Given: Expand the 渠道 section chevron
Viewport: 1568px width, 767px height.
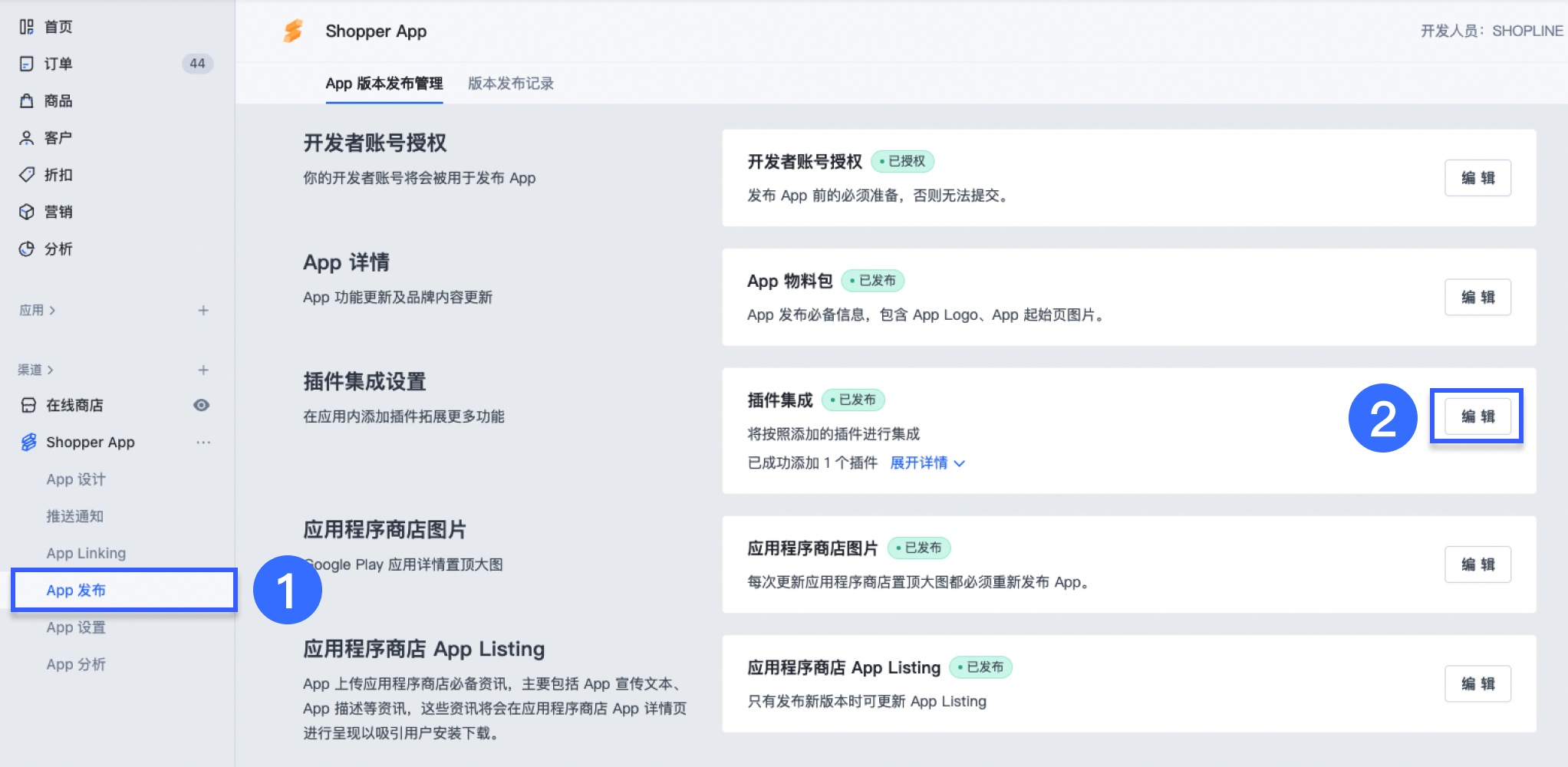Looking at the screenshot, I should pos(51,370).
